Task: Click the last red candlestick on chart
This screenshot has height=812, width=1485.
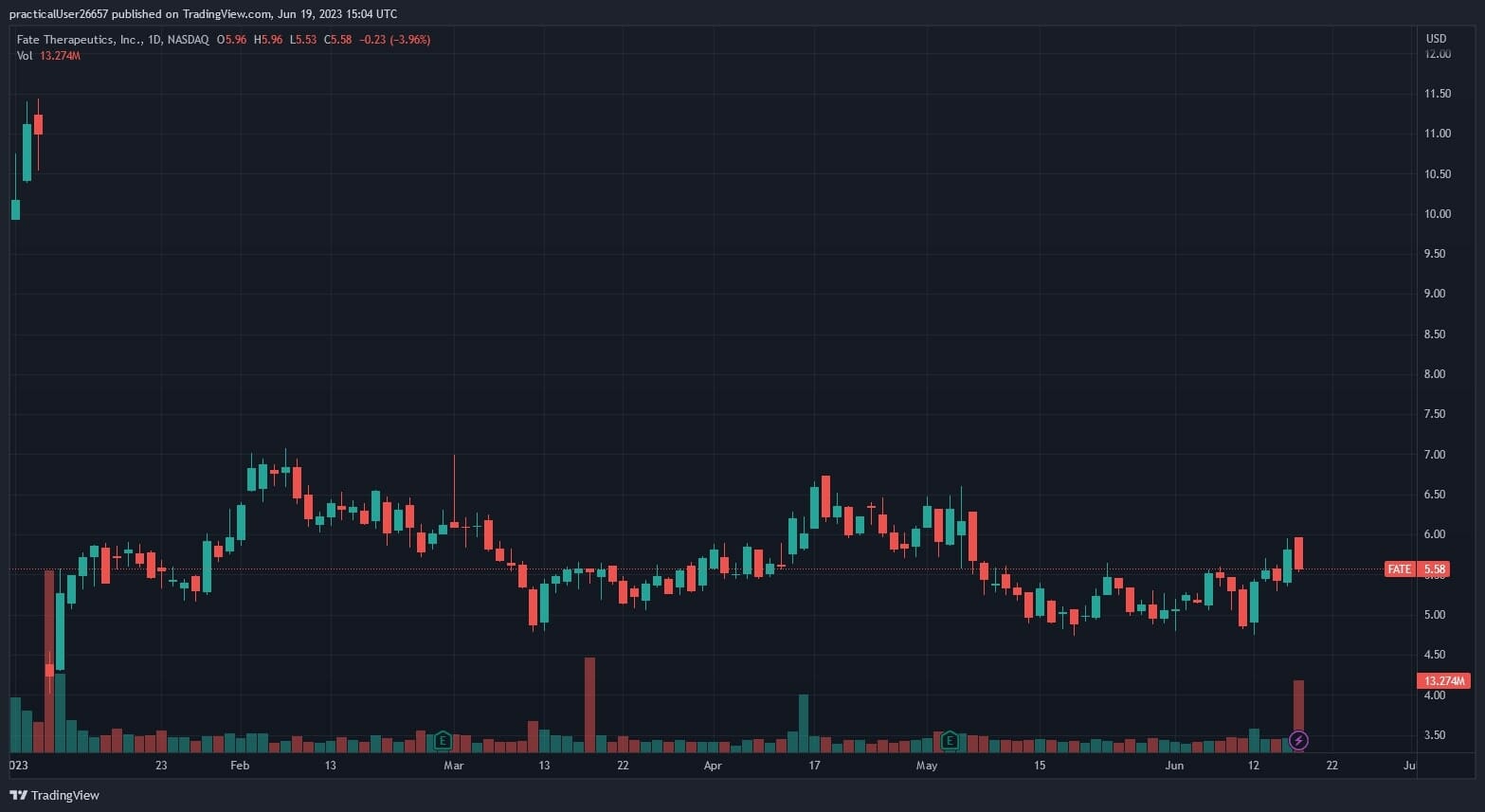Action: tap(1298, 553)
